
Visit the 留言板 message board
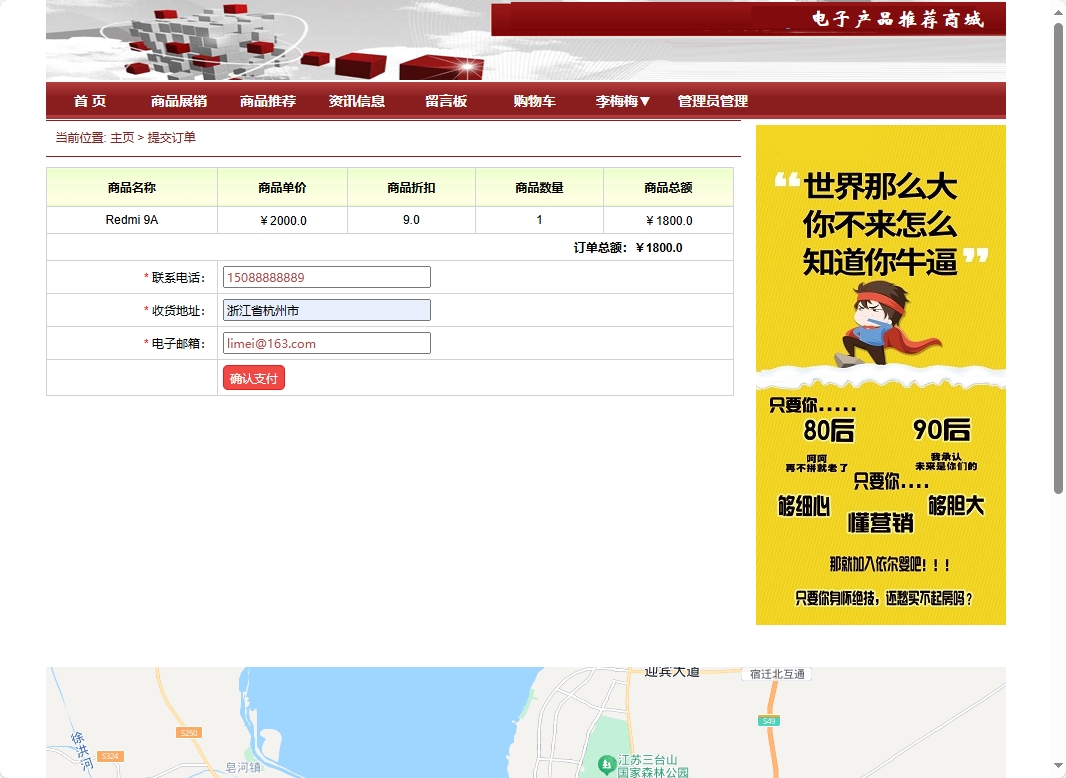click(443, 100)
